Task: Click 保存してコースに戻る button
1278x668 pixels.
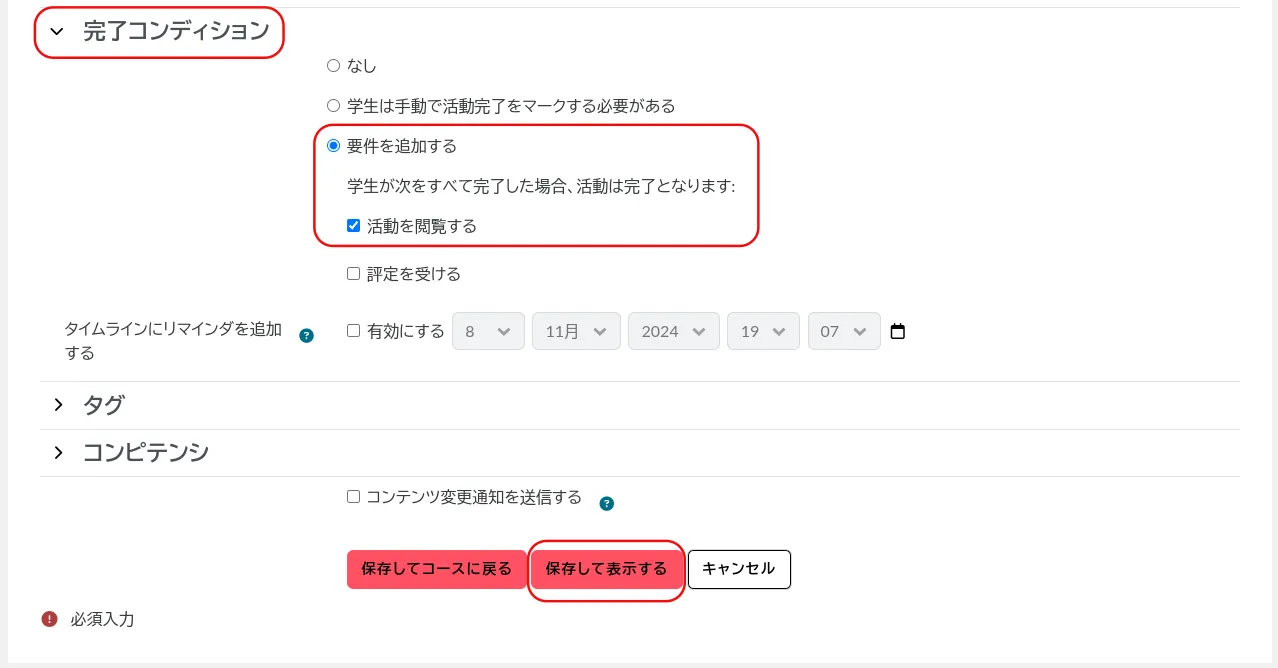Action: pos(436,569)
